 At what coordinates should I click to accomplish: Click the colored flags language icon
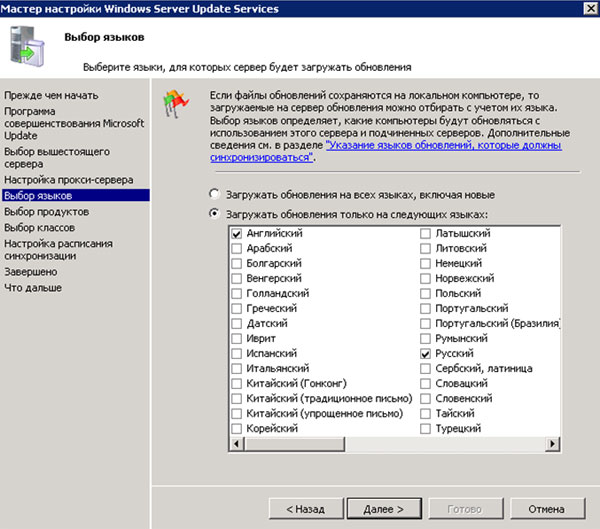(x=176, y=103)
